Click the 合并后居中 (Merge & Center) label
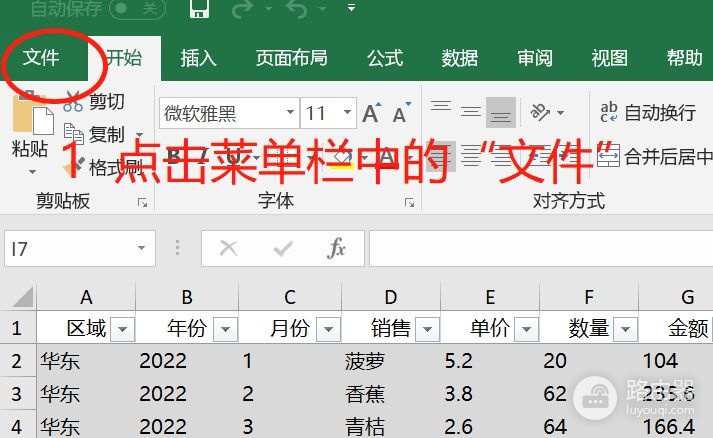Viewport: 713px width, 438px height. [x=668, y=156]
